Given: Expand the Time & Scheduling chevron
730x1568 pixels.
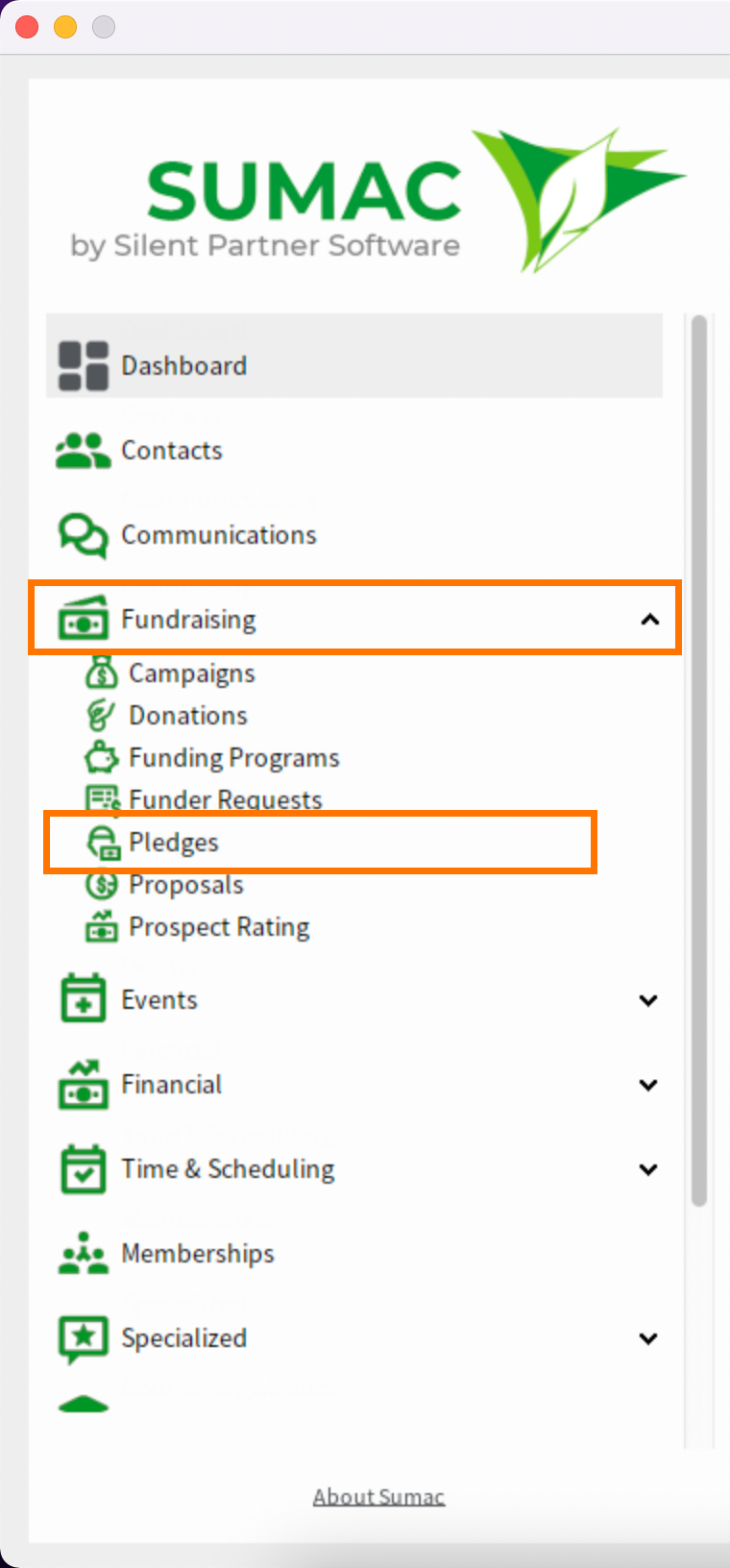Looking at the screenshot, I should pyautogui.click(x=649, y=1169).
